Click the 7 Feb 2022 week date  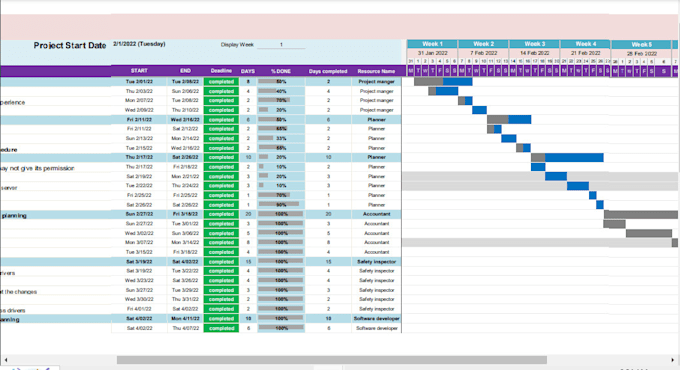pos(484,53)
